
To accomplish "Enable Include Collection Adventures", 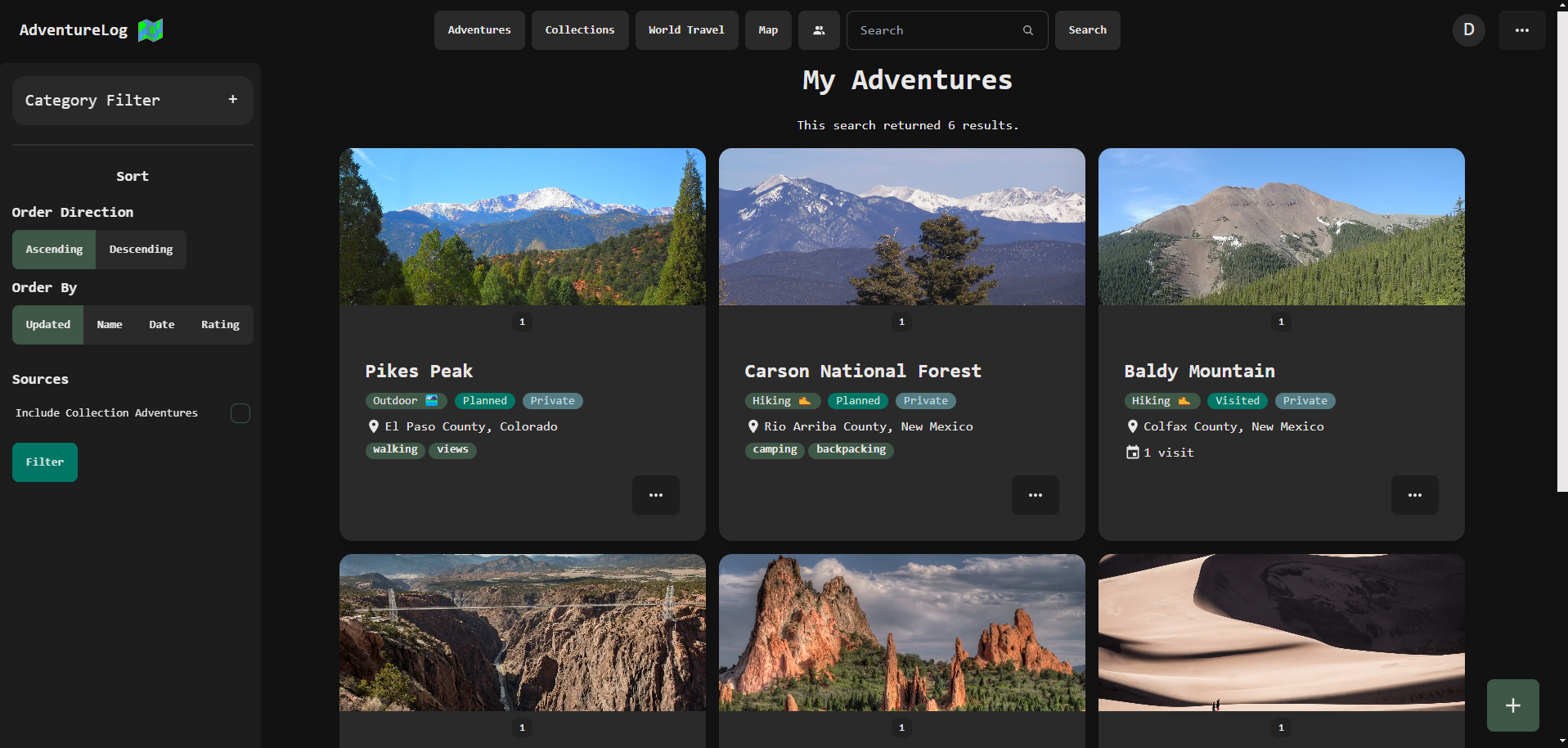I will pyautogui.click(x=240, y=413).
